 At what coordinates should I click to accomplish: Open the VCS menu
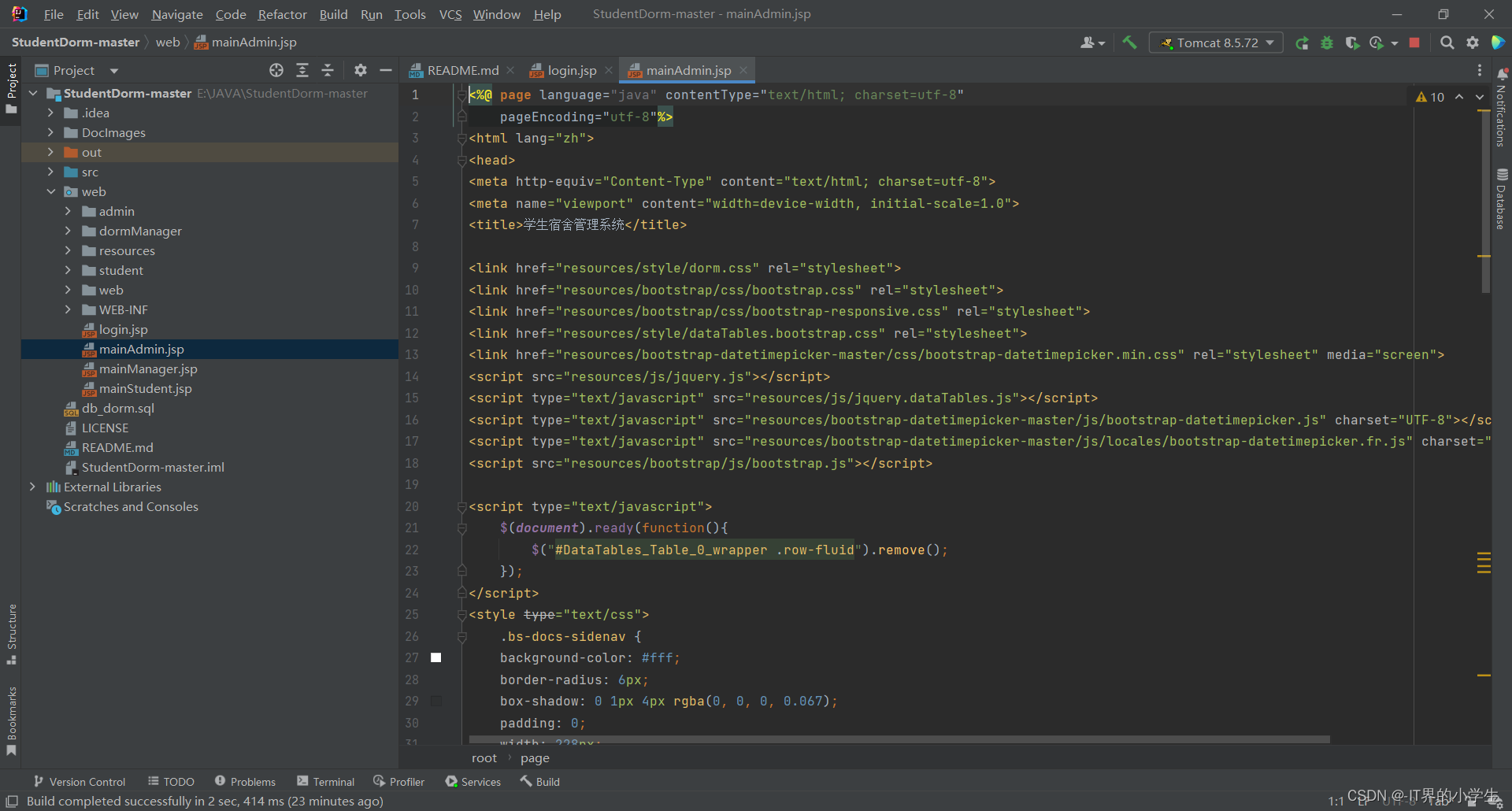tap(450, 14)
